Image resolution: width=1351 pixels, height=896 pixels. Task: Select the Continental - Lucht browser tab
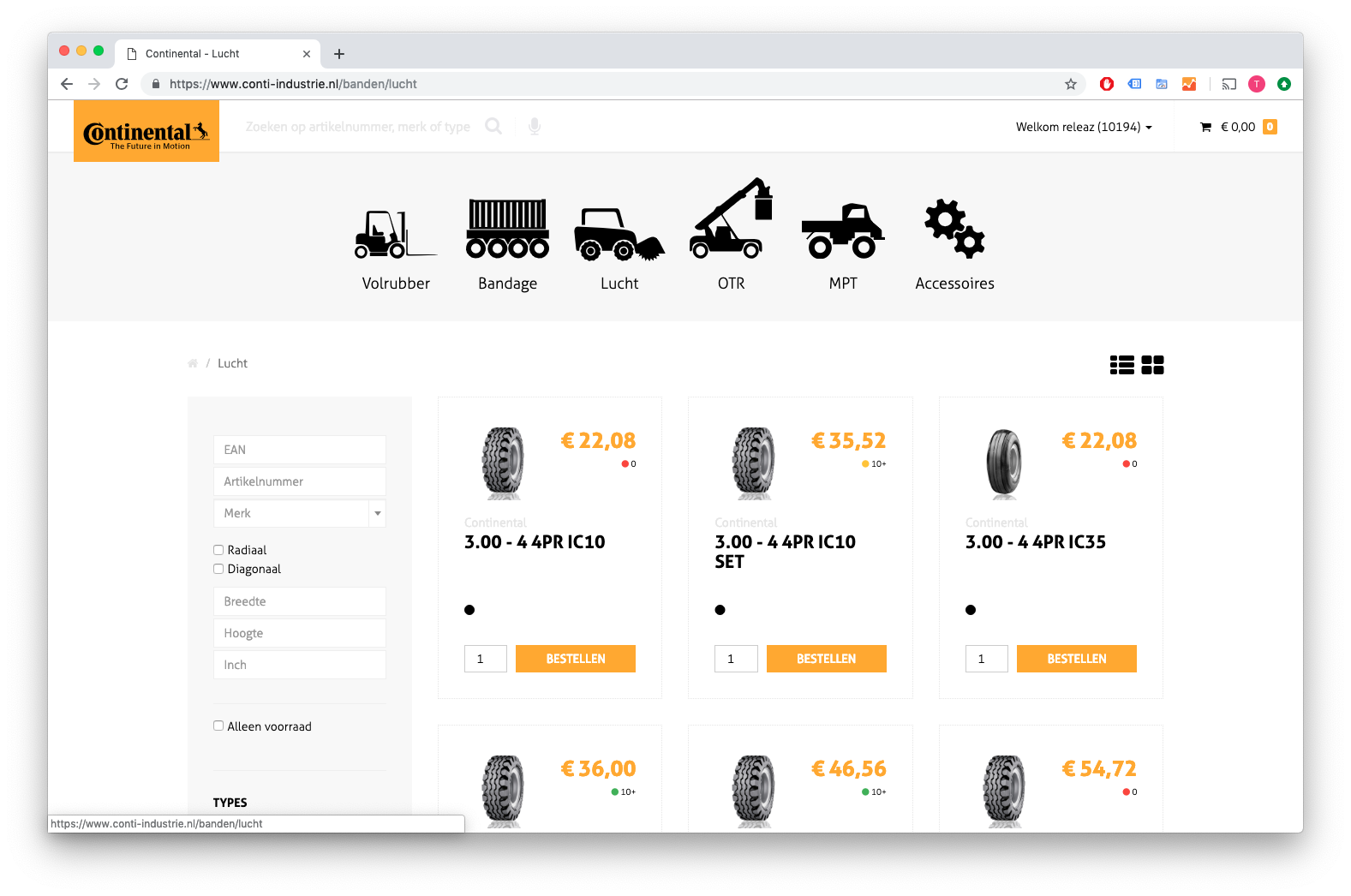click(x=218, y=53)
